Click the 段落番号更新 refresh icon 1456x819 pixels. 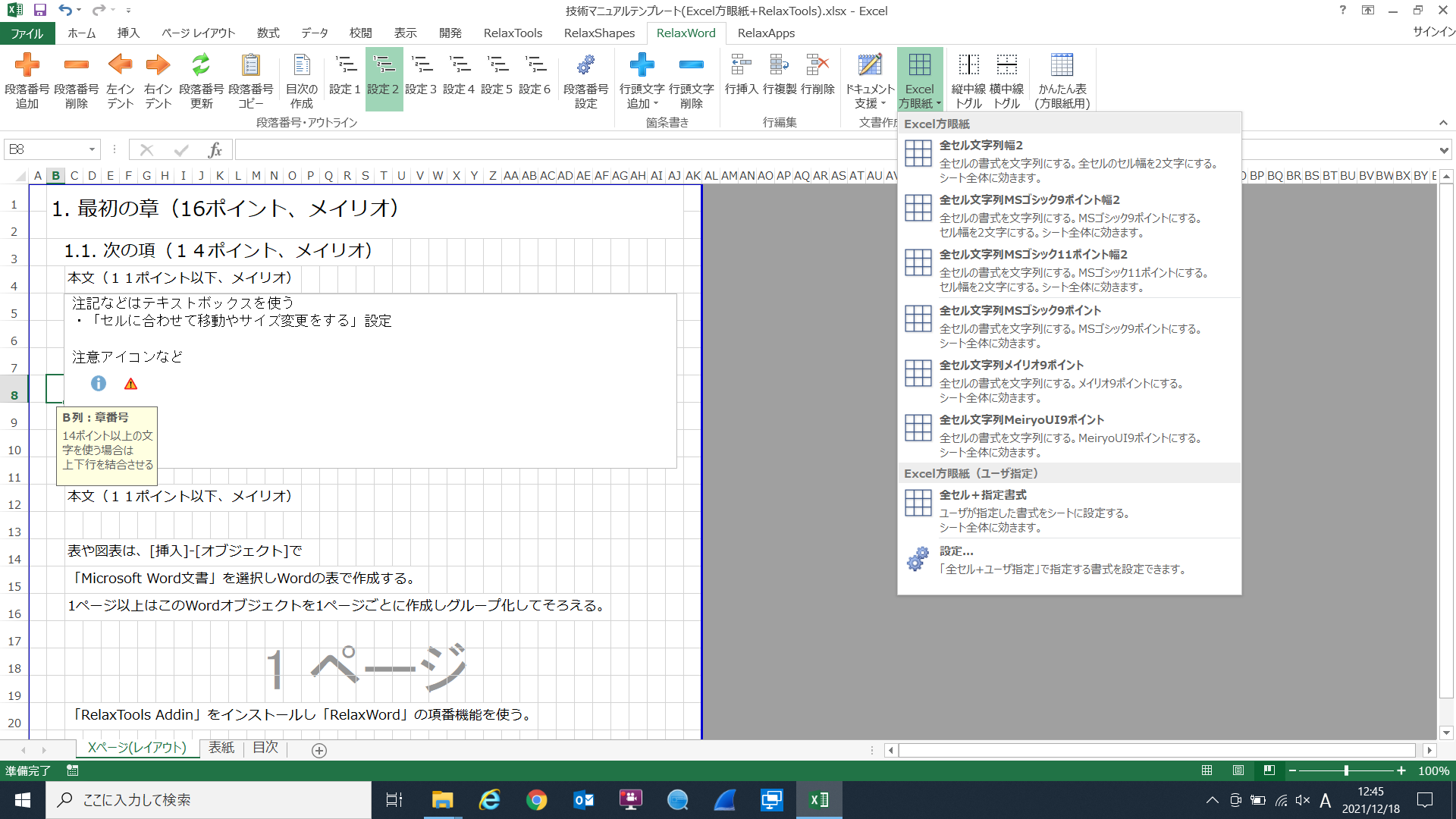201,66
